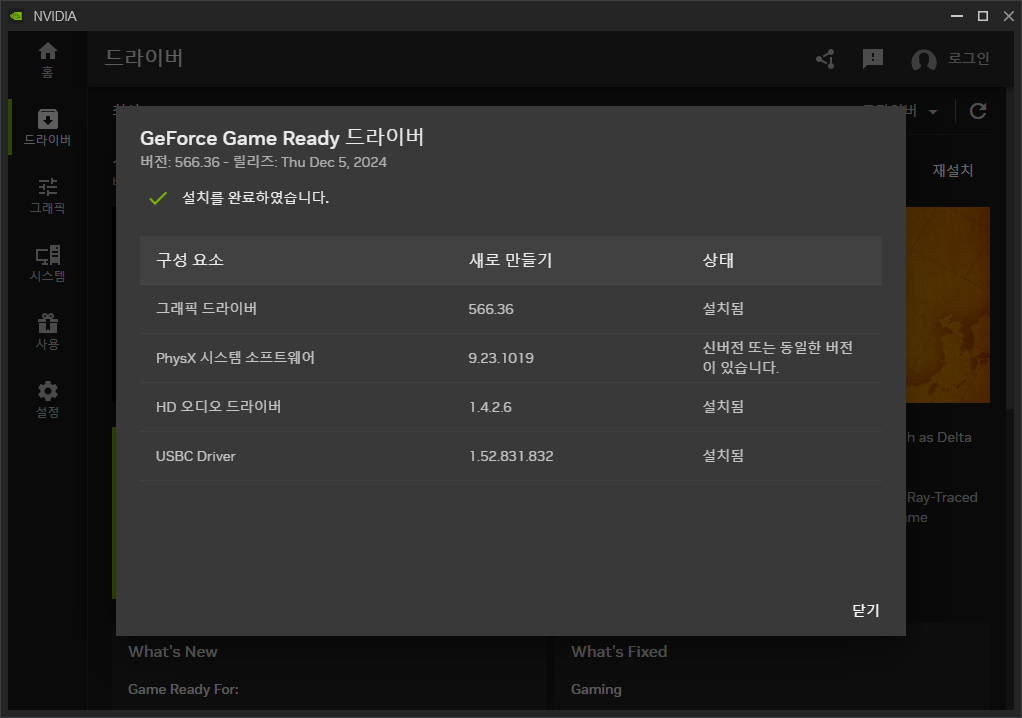Screen dimensions: 1022x718
Task: Click the Game Ready For: text
Action: pyautogui.click(x=183, y=689)
